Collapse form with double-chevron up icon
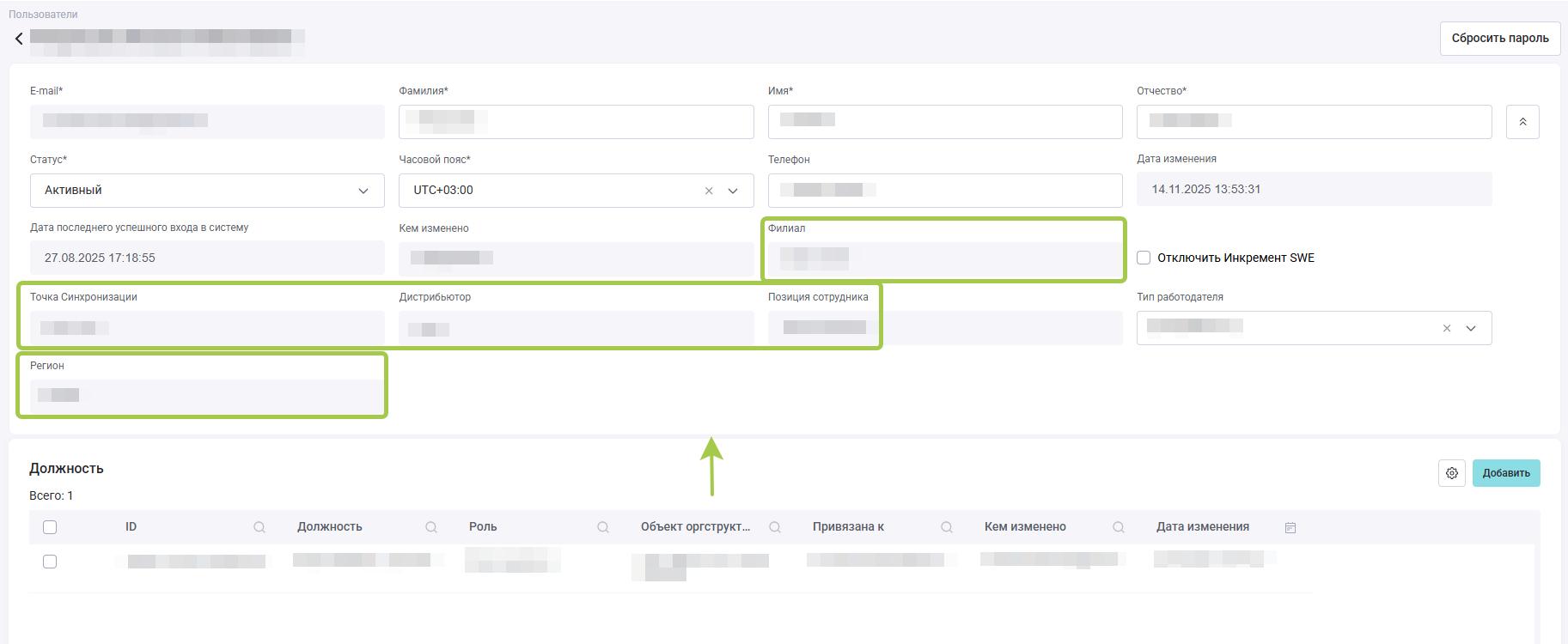1568x644 pixels. coord(1522,122)
